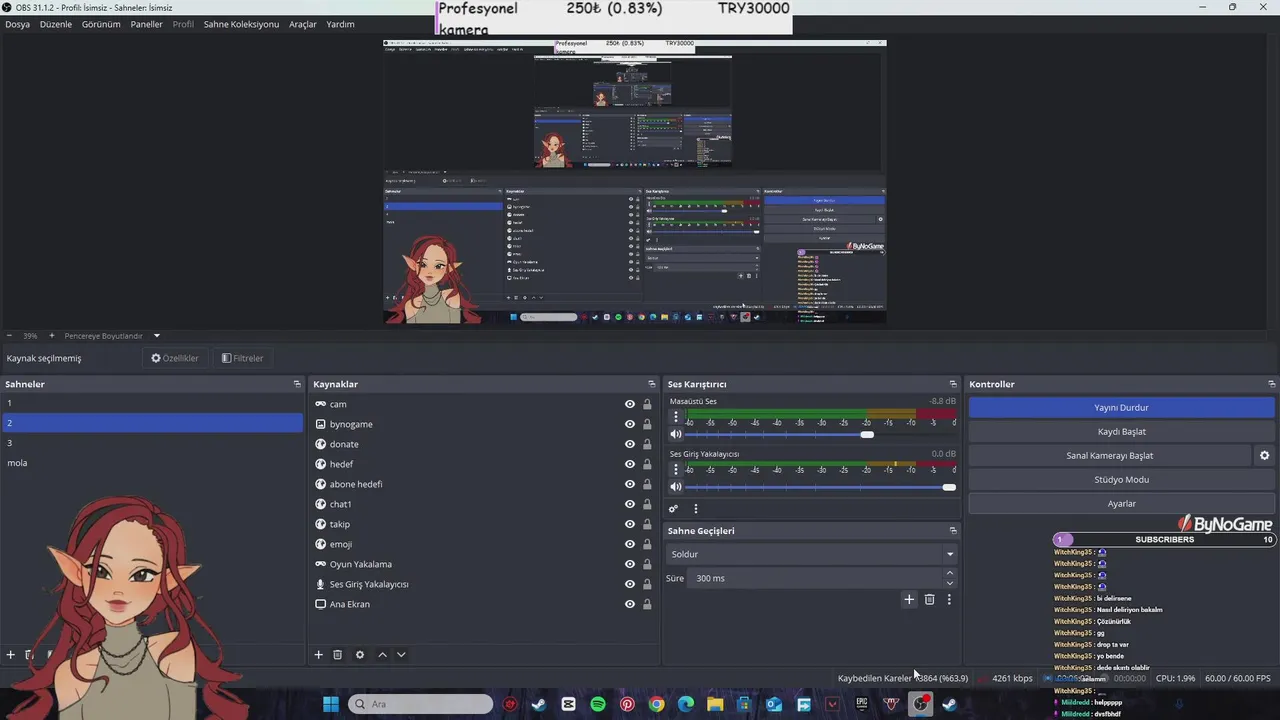The height and width of the screenshot is (720, 1280).
Task: Hide the Ana Ekran source
Action: coord(630,604)
